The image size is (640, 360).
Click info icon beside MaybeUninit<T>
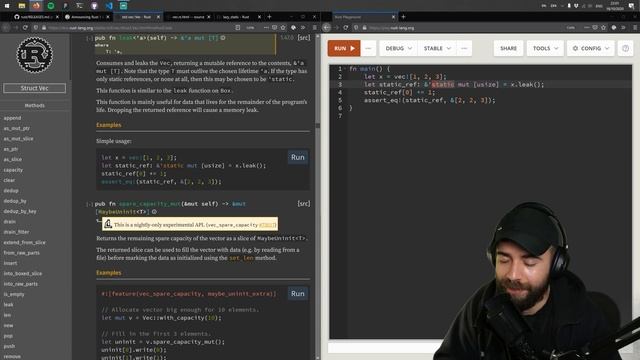[154, 212]
